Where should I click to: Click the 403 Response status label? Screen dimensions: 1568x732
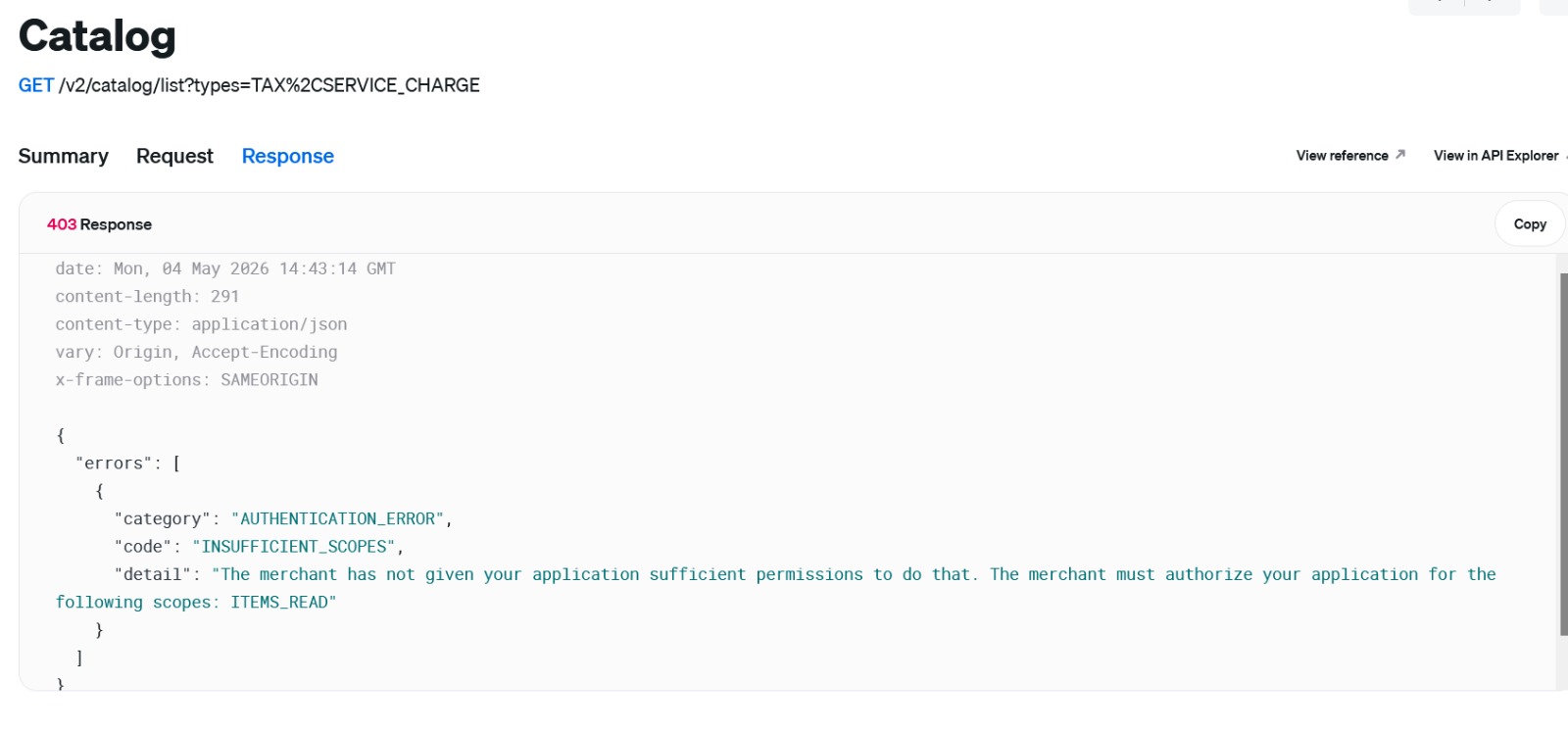click(x=99, y=224)
